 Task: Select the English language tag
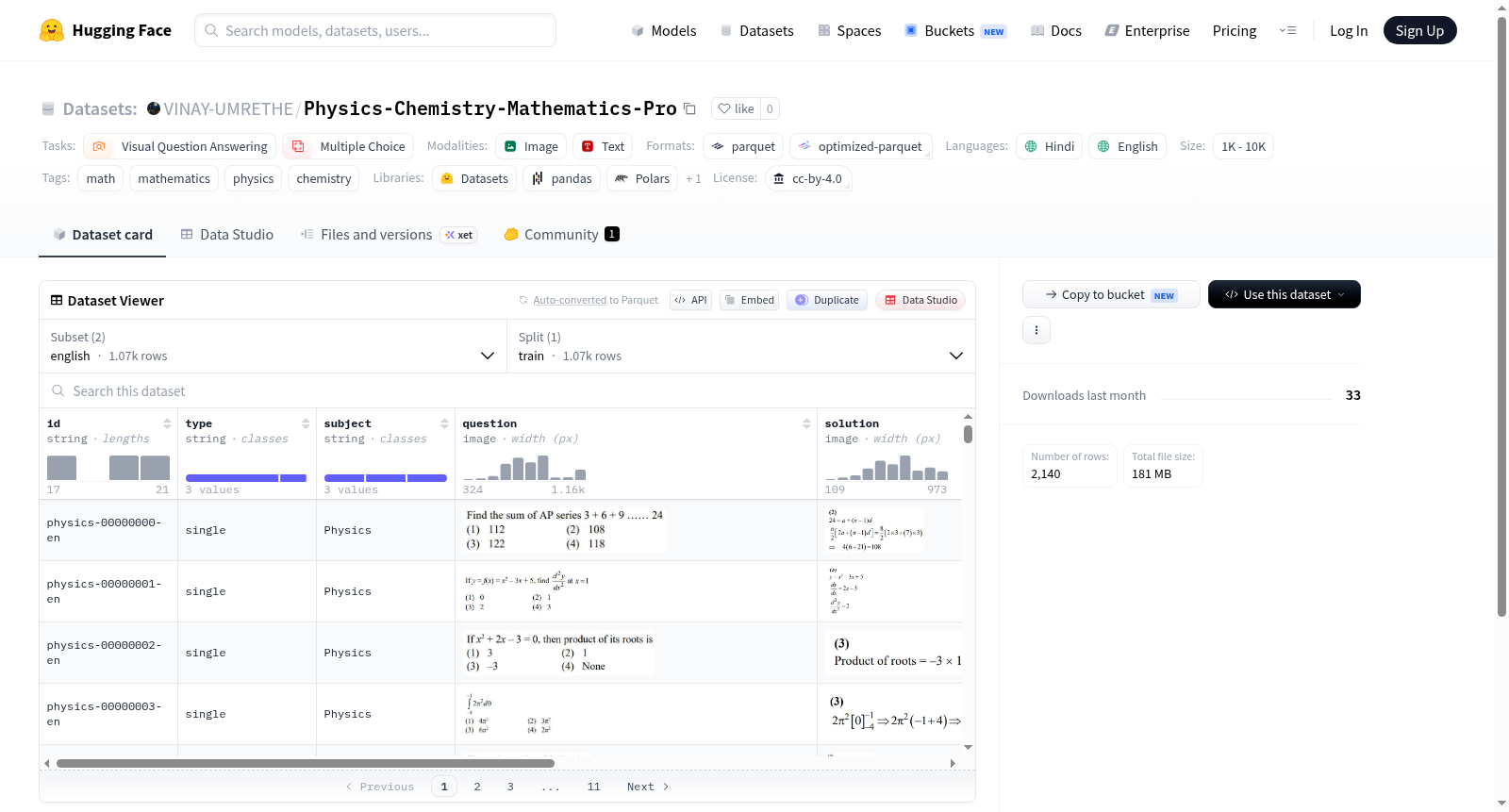(1128, 146)
